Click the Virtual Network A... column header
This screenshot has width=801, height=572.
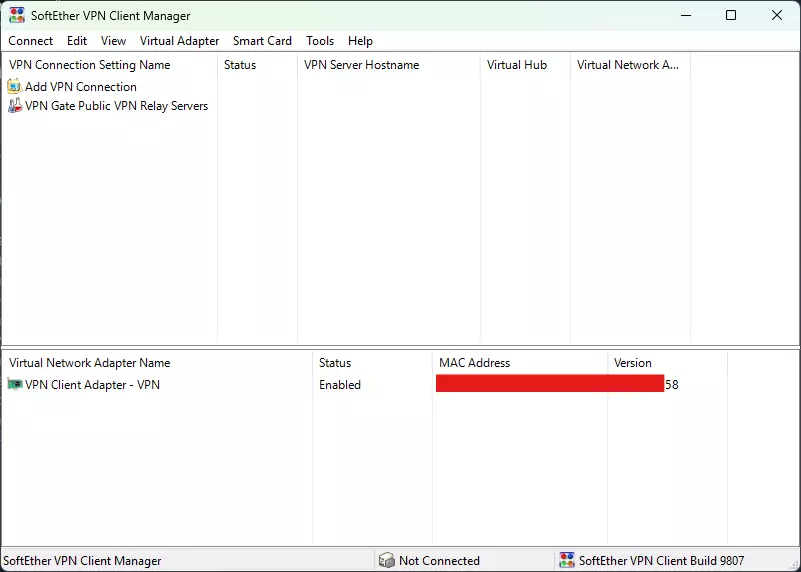click(630, 65)
